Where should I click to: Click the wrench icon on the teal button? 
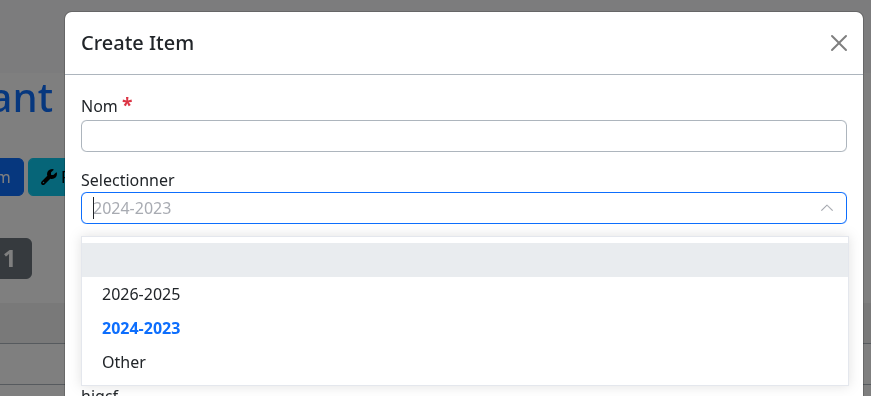pyautogui.click(x=49, y=177)
